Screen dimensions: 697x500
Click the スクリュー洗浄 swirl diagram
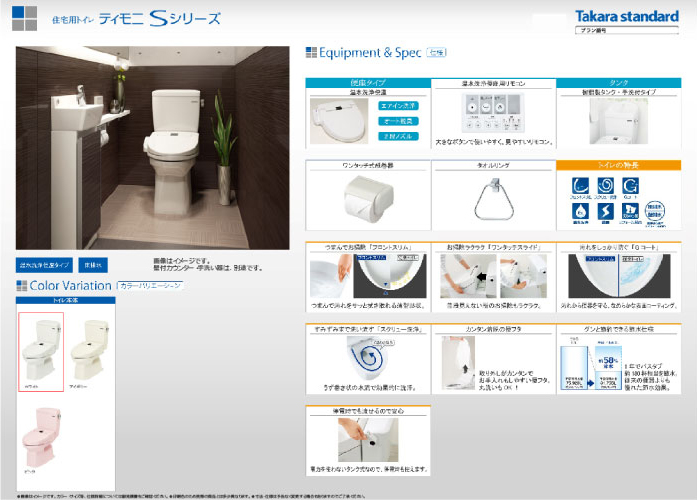pos(369,358)
